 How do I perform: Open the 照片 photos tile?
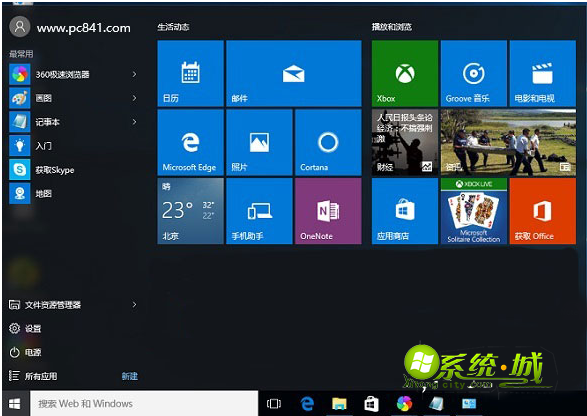259,142
